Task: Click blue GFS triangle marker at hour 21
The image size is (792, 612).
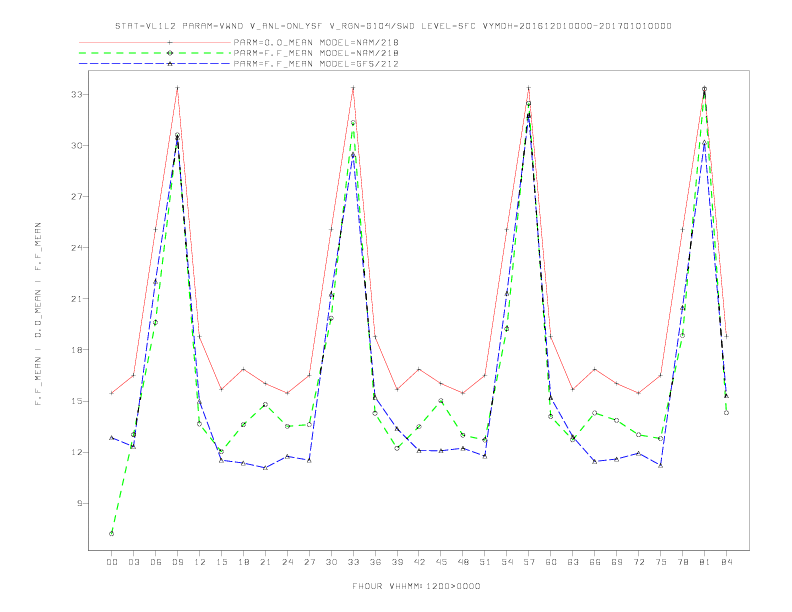Action: (265, 468)
